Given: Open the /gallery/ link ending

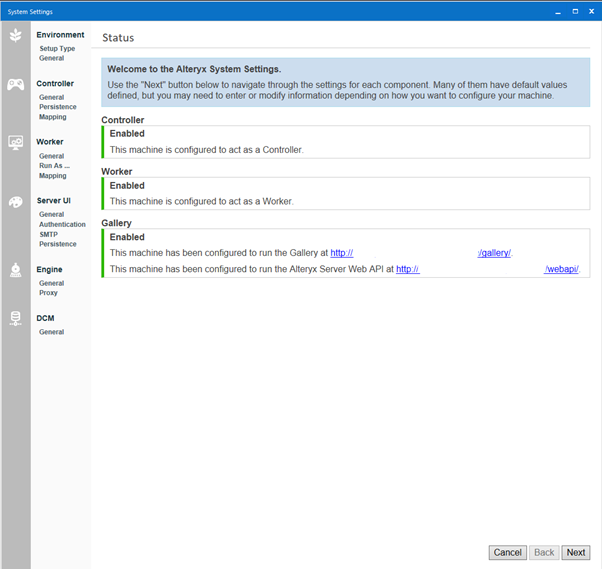Looking at the screenshot, I should (x=494, y=253).
